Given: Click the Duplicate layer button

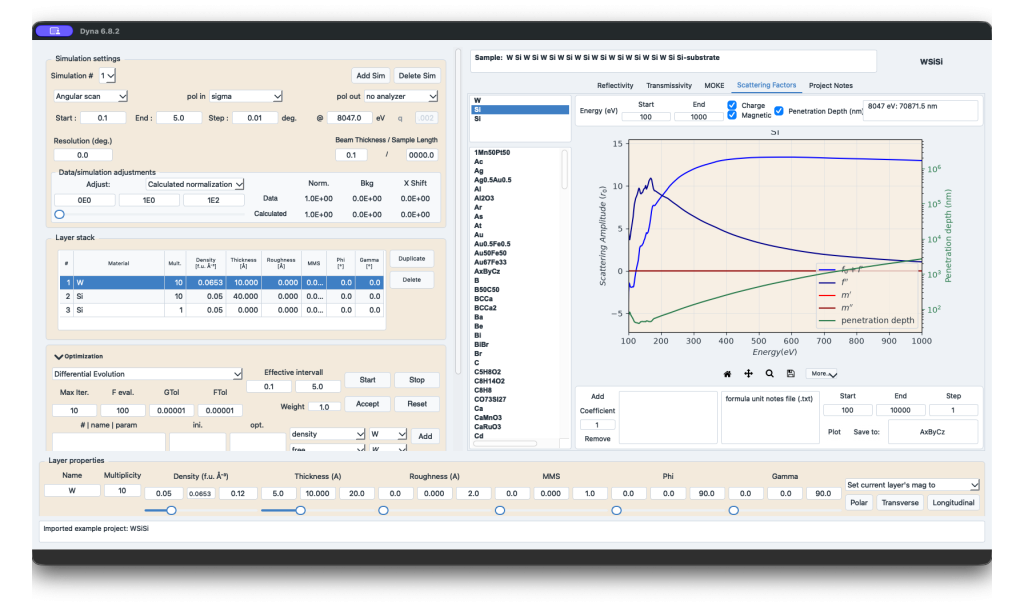Looking at the screenshot, I should [x=411, y=259].
